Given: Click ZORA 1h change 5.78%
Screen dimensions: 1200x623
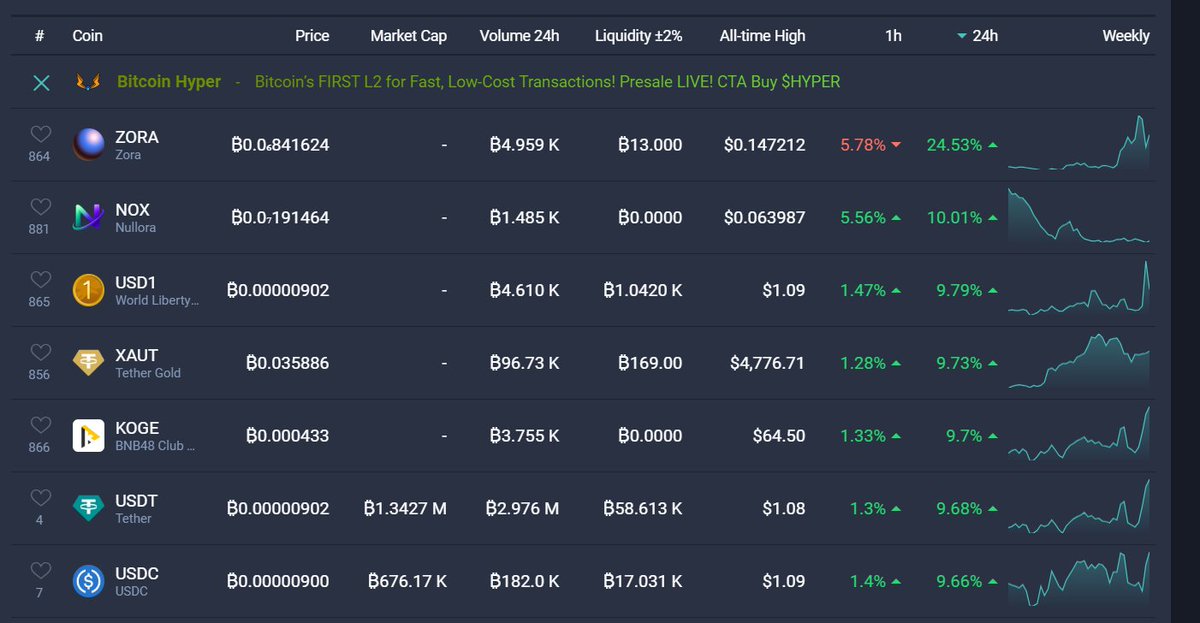Looking at the screenshot, I should point(863,145).
